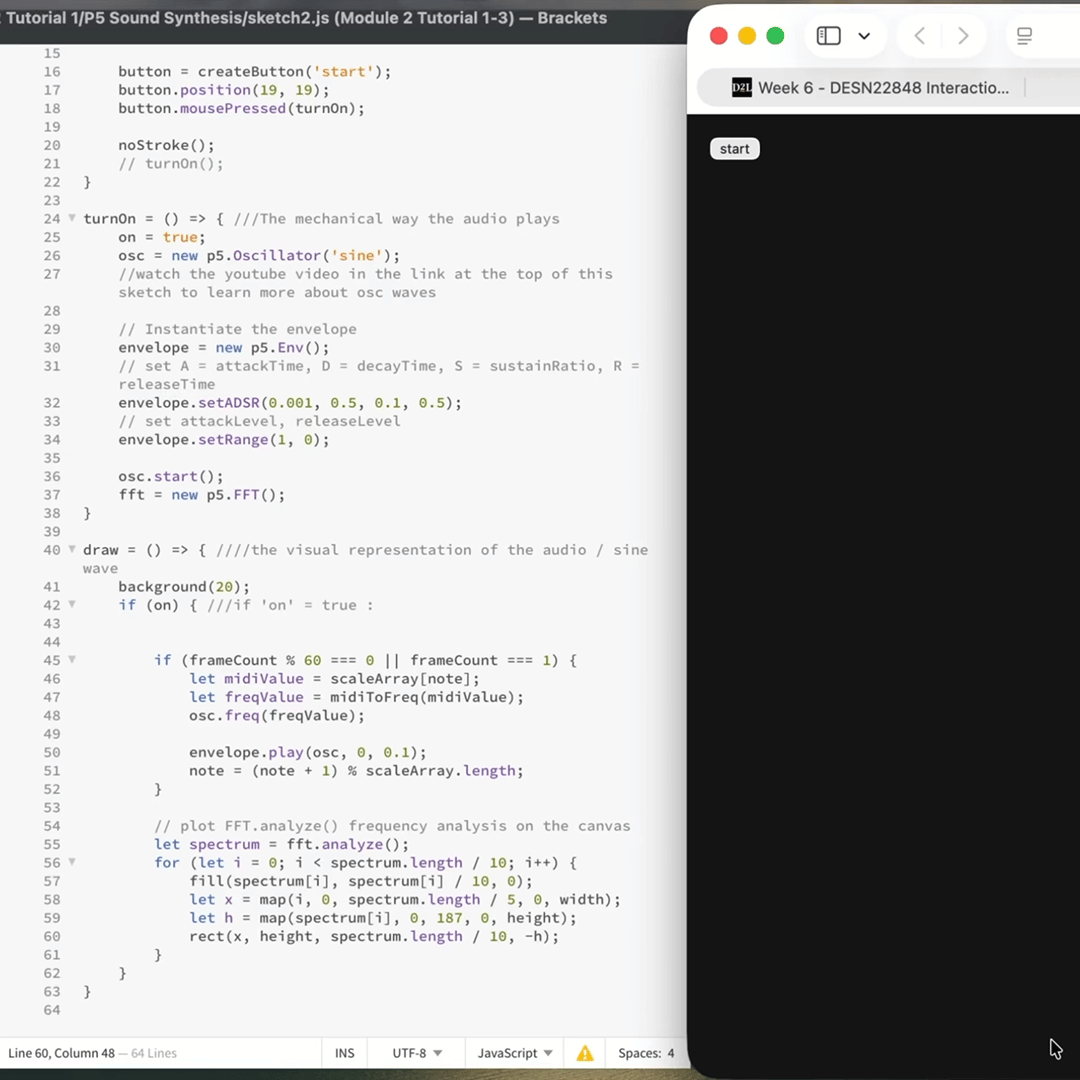Click the Line 60, Column 48 status indicator
1080x1080 pixels.
click(60, 1052)
